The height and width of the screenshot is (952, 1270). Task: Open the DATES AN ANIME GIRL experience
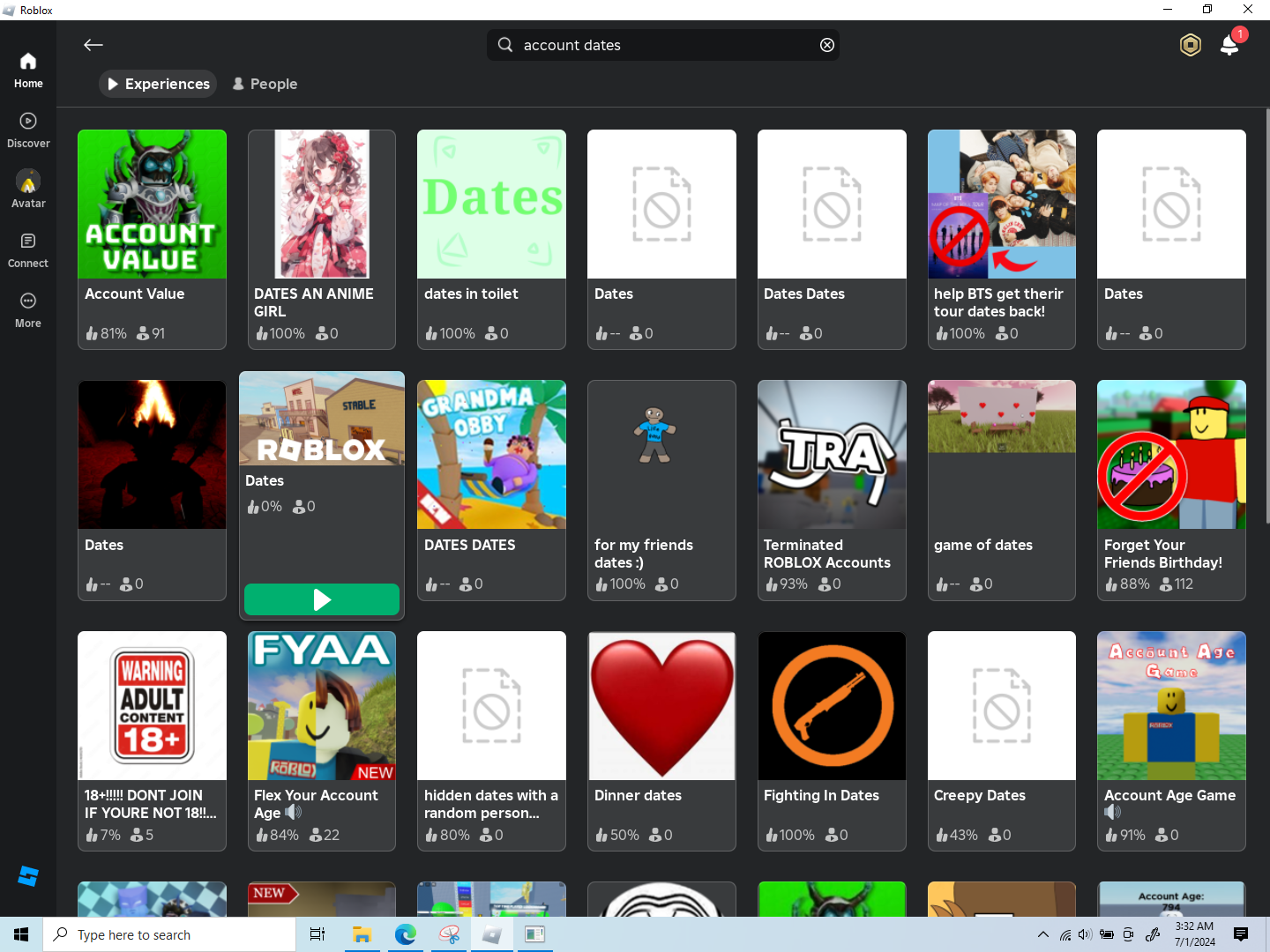point(322,240)
